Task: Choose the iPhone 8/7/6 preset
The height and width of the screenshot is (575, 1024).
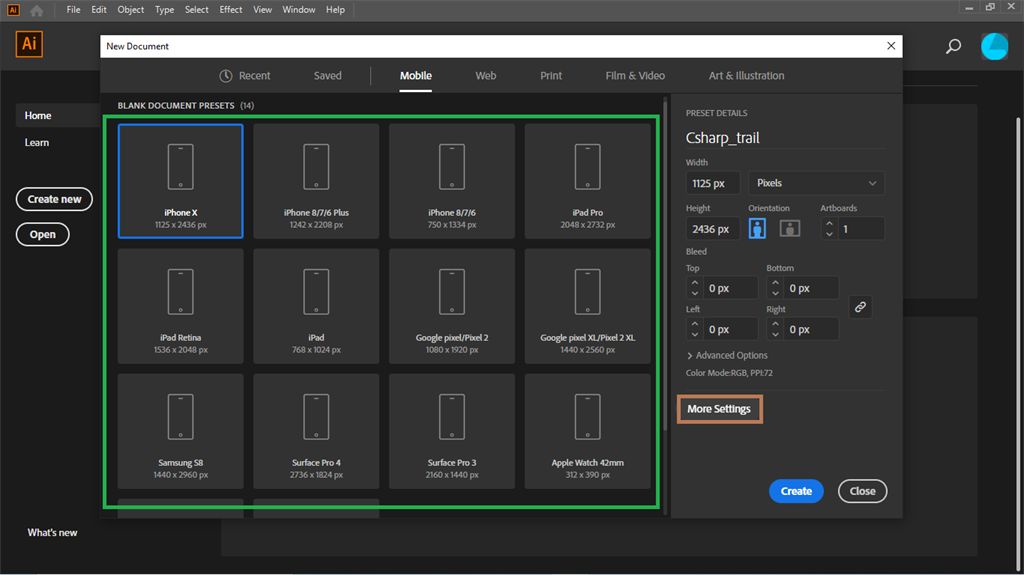Action: (452, 181)
